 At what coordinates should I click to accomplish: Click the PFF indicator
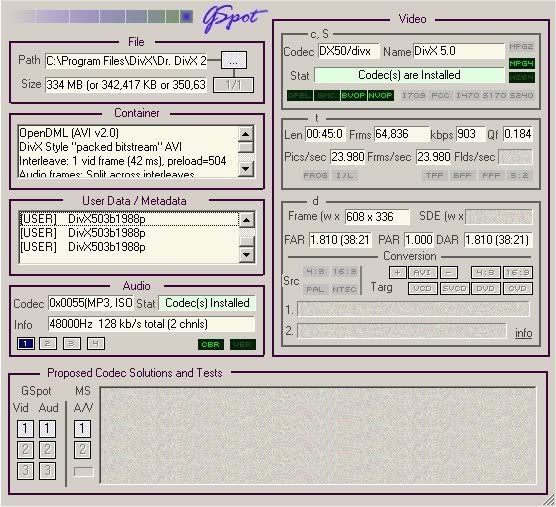[491, 176]
